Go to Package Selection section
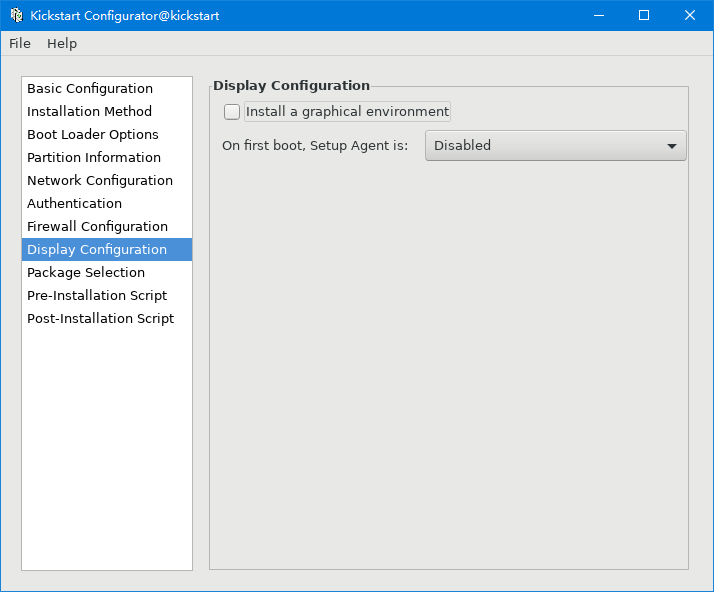Viewport: 714px width, 592px height. 107,272
